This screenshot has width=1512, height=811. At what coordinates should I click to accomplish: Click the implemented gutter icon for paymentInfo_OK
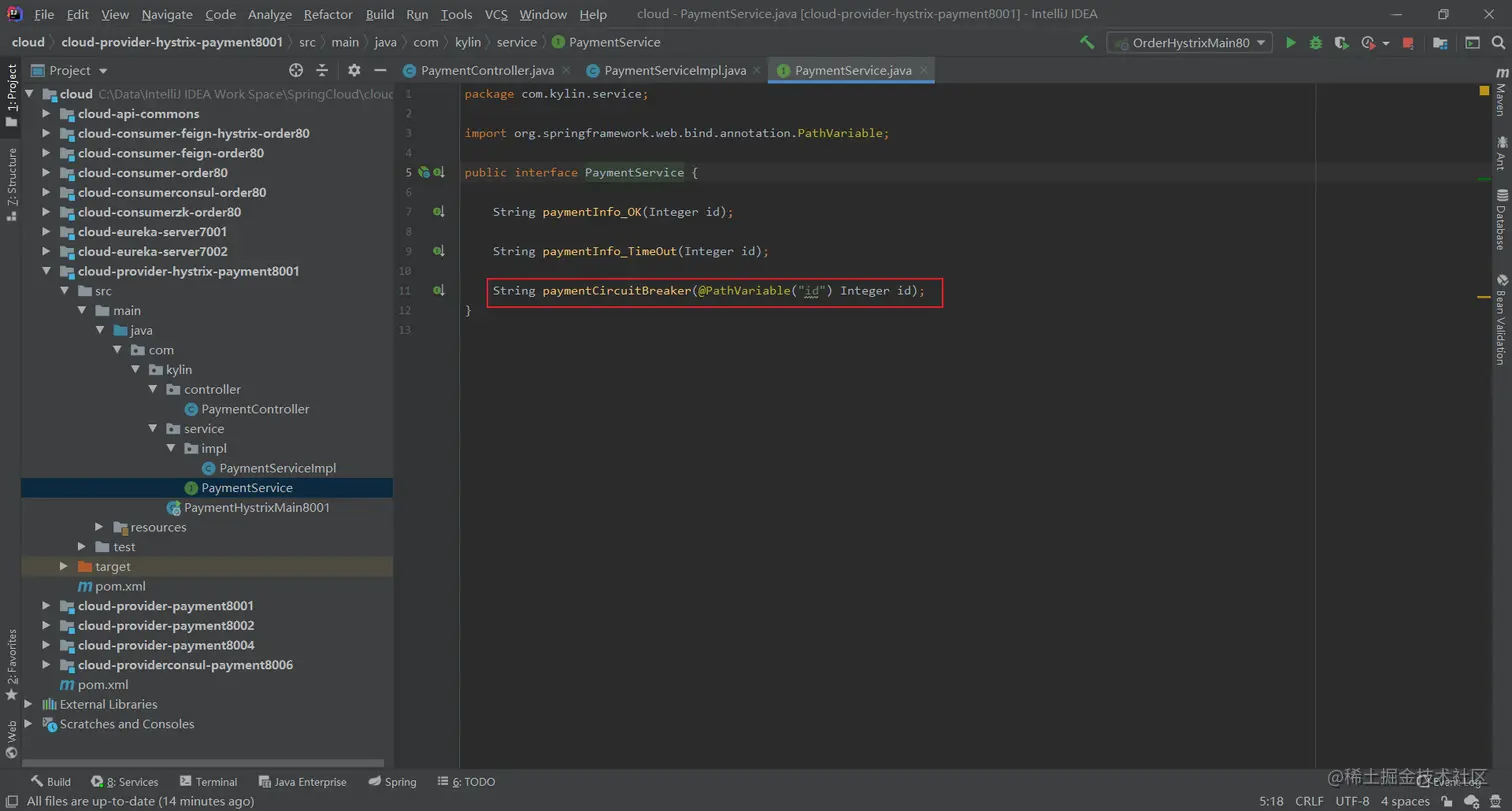click(438, 212)
